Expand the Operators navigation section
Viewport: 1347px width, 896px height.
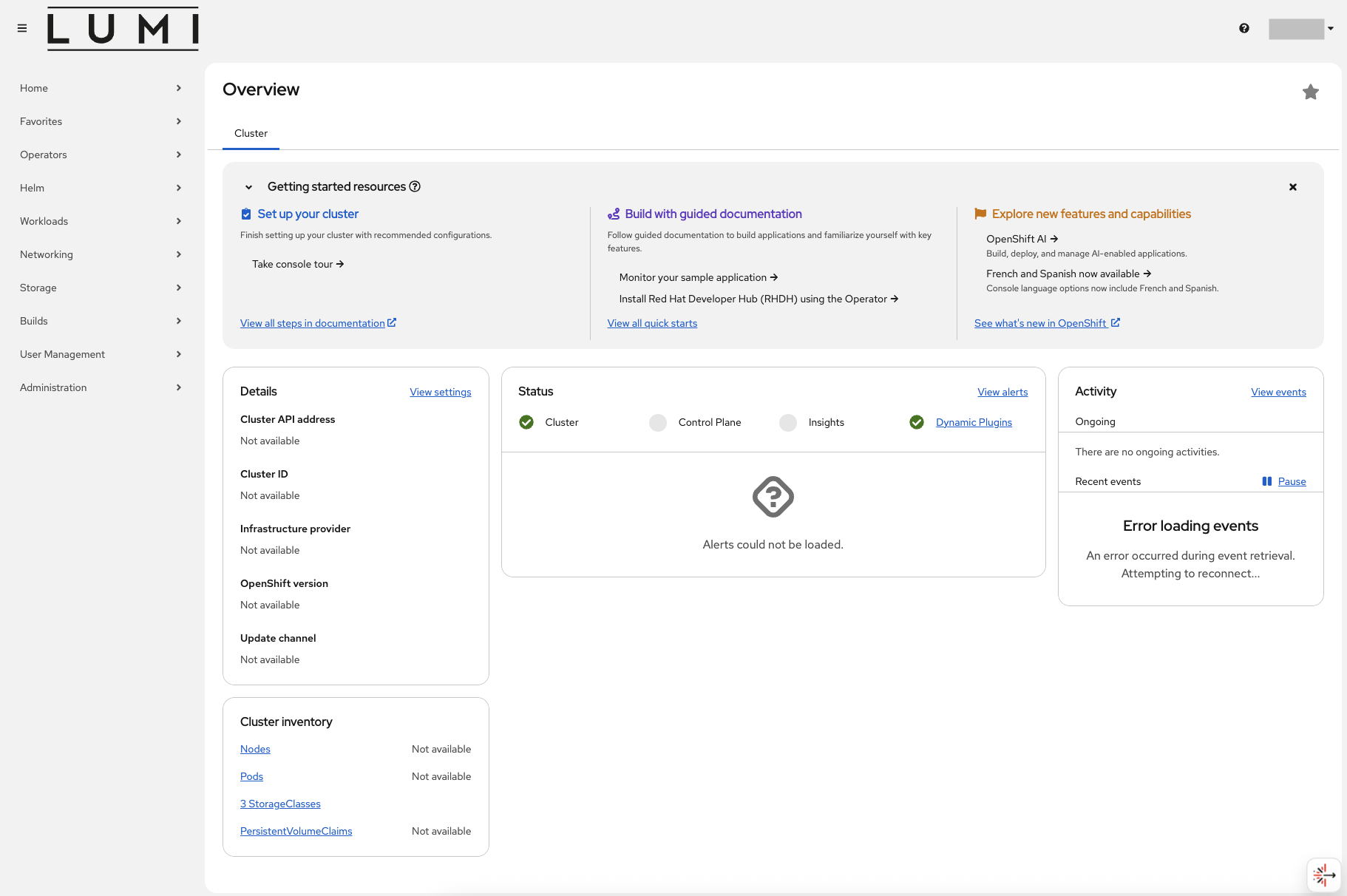(x=101, y=155)
